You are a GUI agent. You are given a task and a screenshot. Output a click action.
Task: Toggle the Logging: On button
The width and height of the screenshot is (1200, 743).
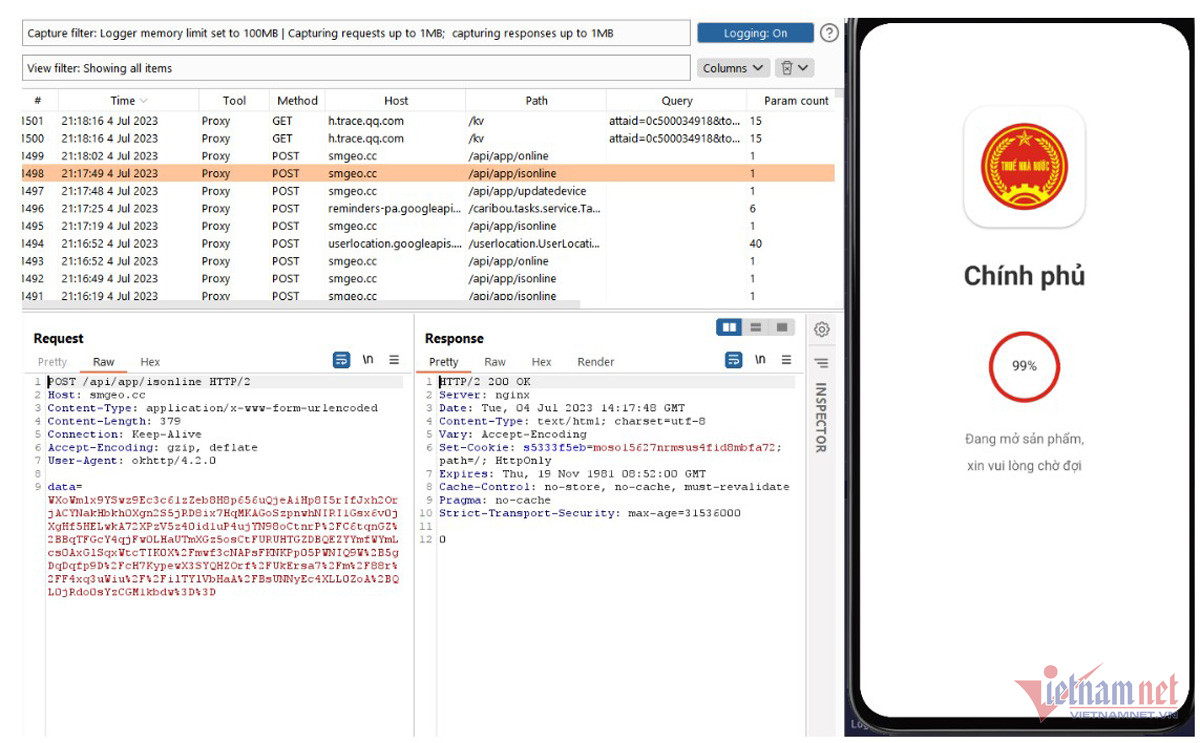pos(755,33)
